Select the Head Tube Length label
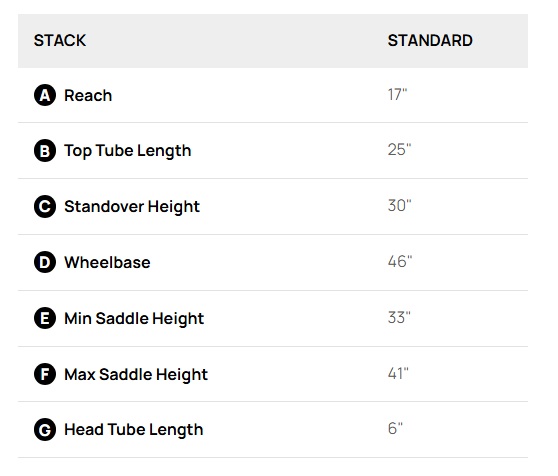This screenshot has height=476, width=558. [x=133, y=430]
